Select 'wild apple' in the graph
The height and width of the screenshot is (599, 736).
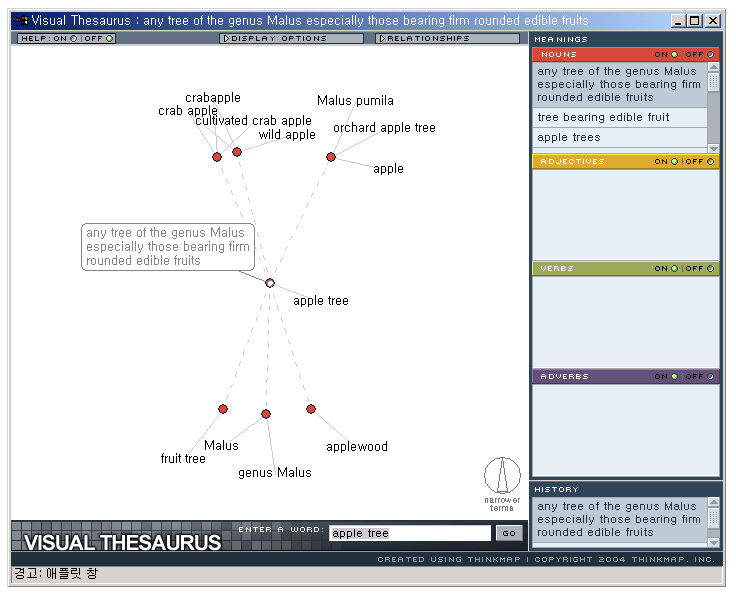pos(287,135)
